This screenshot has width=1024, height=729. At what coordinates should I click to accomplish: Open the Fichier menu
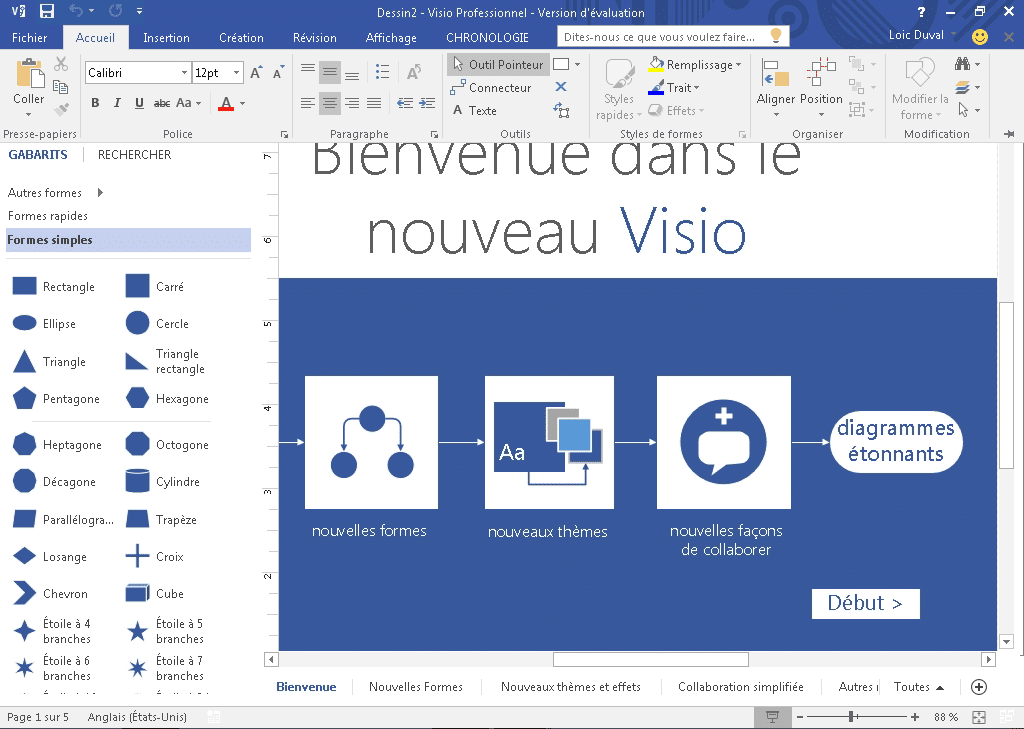pyautogui.click(x=29, y=38)
